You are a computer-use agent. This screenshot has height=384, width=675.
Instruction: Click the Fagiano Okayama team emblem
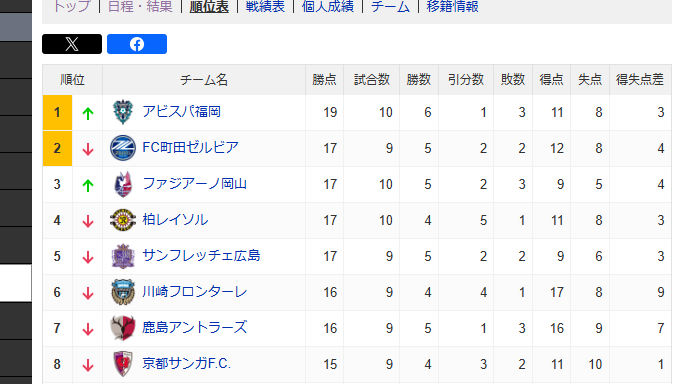pos(123,184)
